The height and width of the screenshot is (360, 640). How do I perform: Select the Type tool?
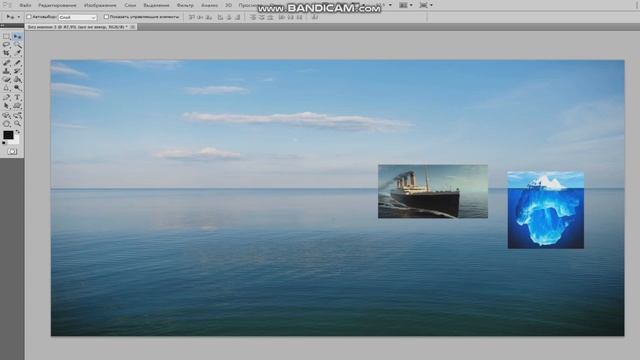[17, 98]
